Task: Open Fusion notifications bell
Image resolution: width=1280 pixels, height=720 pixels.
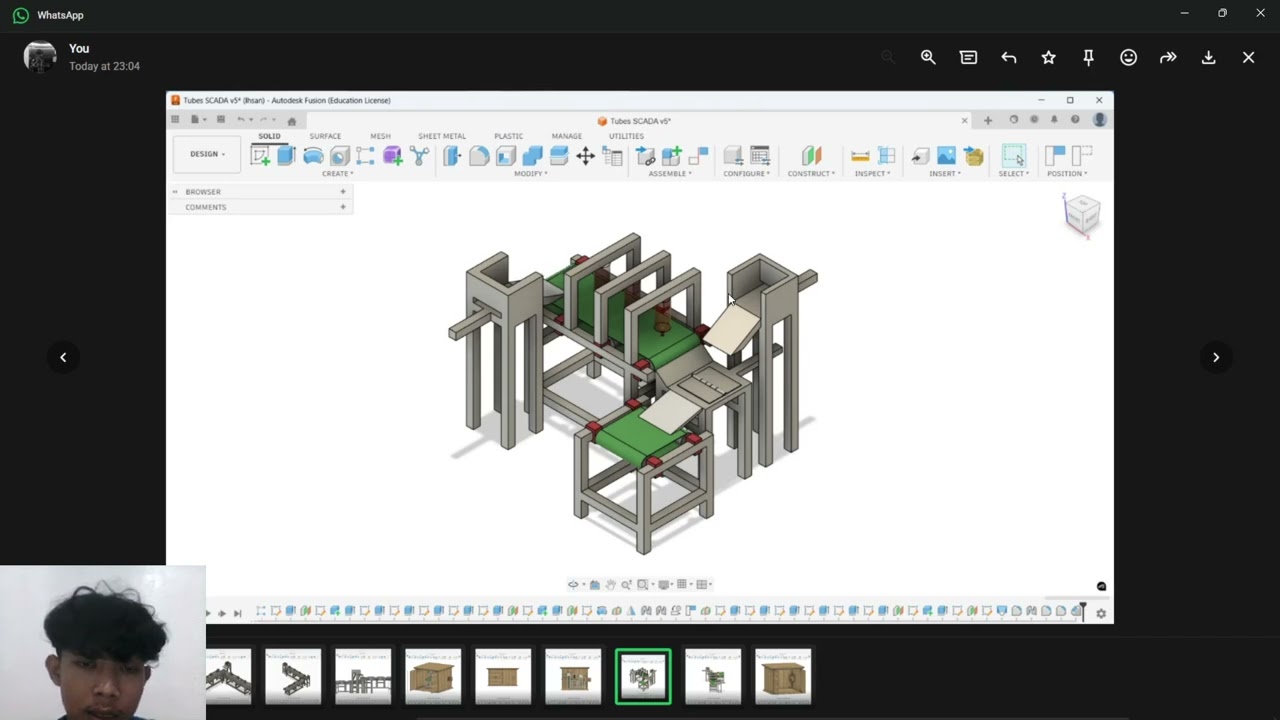Action: [x=1053, y=119]
